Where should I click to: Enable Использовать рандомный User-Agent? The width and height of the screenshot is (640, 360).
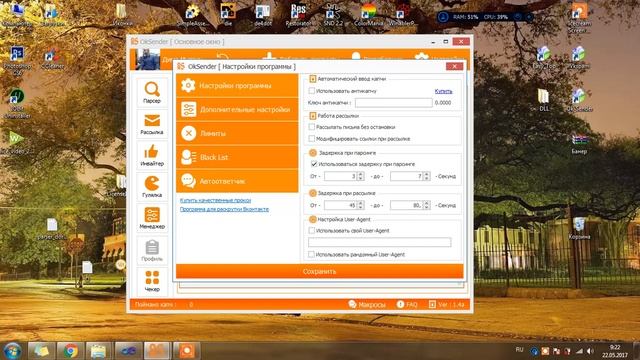click(x=311, y=254)
